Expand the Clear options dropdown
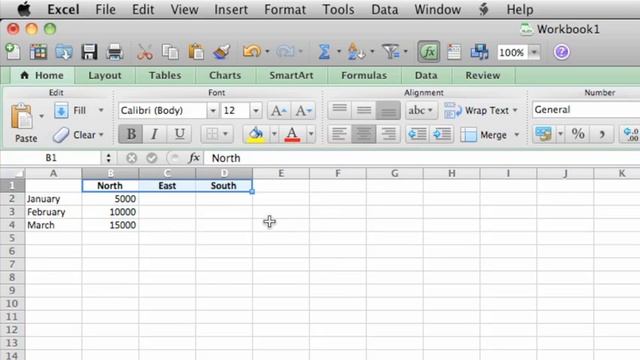Image resolution: width=640 pixels, height=360 pixels. click(x=101, y=134)
